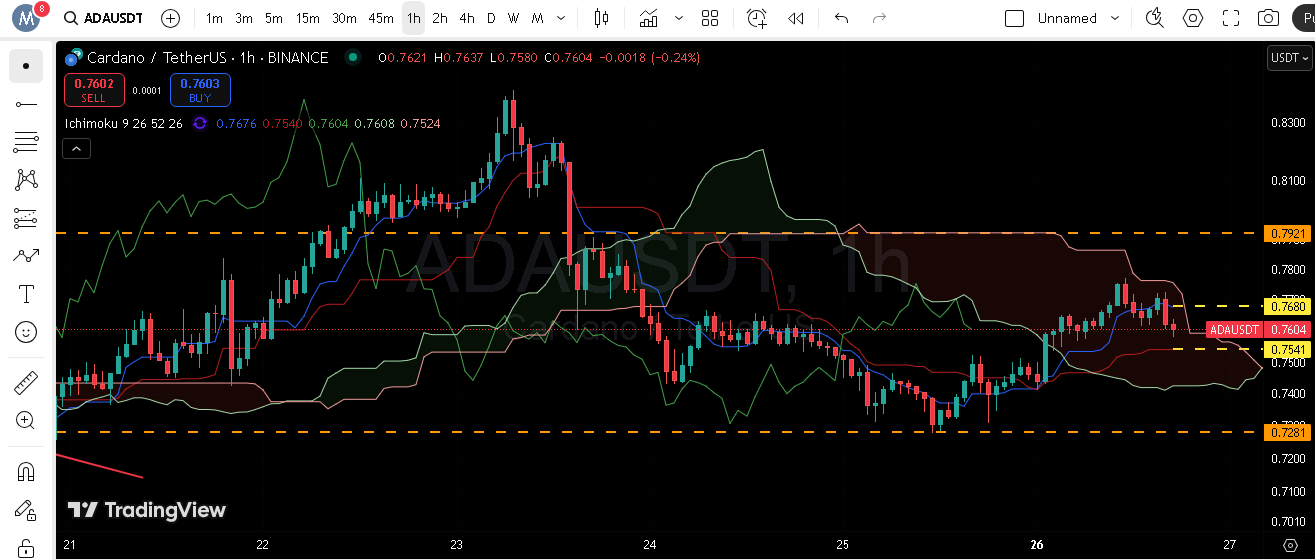Image resolution: width=1315 pixels, height=560 pixels.
Task: Click the 0.7921 orange price label
Action: click(x=1286, y=234)
